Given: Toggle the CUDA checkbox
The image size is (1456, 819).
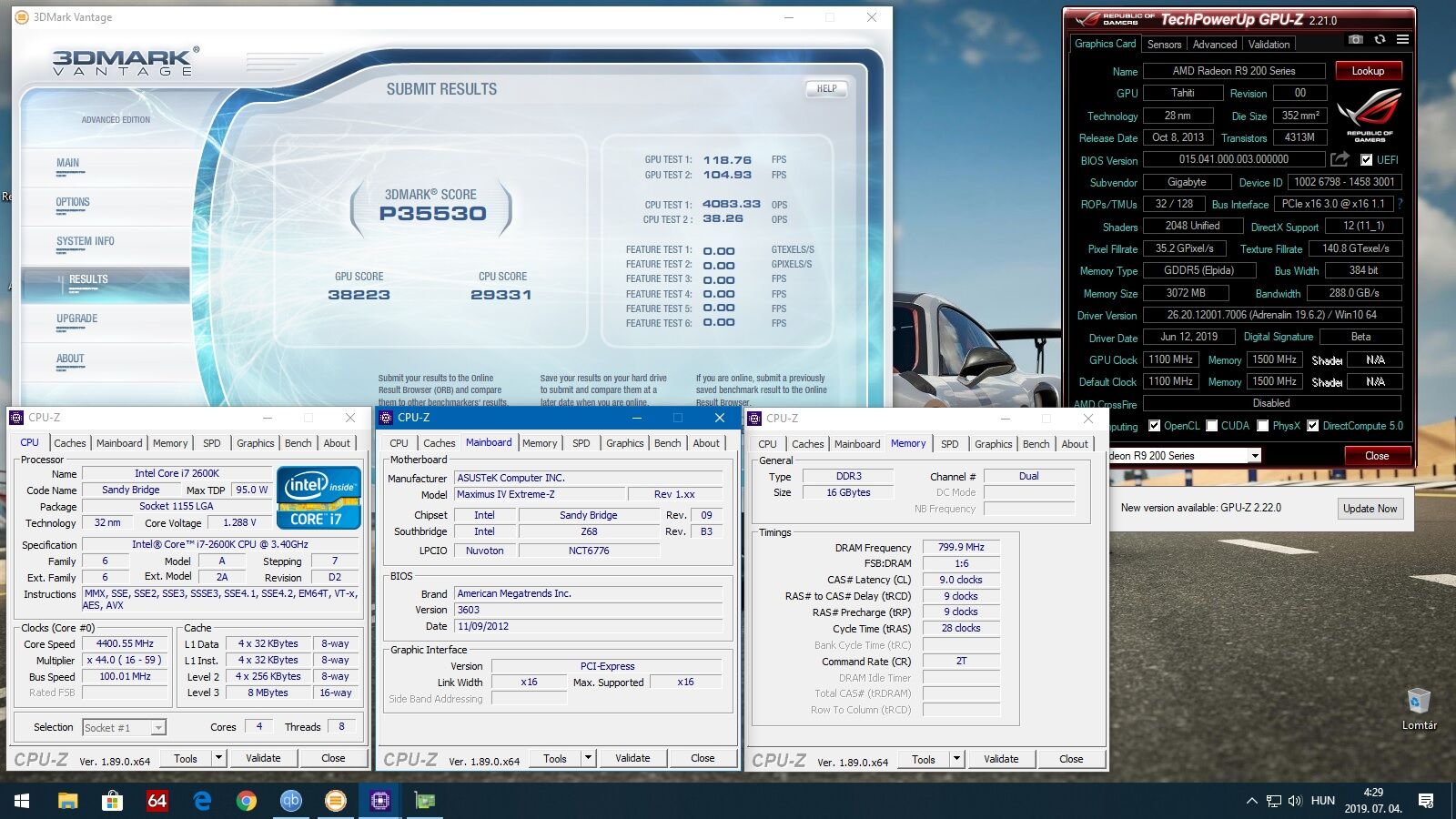Looking at the screenshot, I should pos(1212,426).
